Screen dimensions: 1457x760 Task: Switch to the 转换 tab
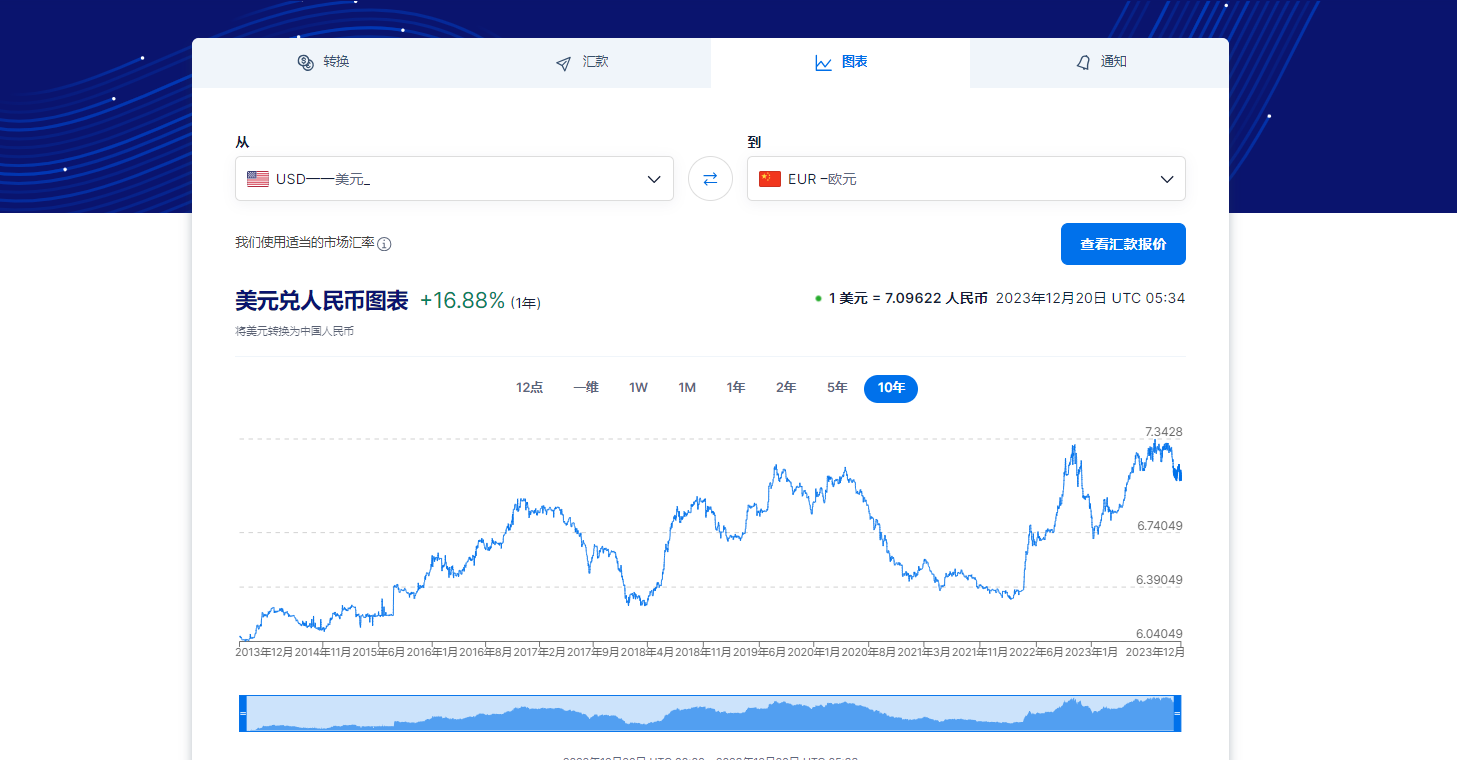pos(323,62)
